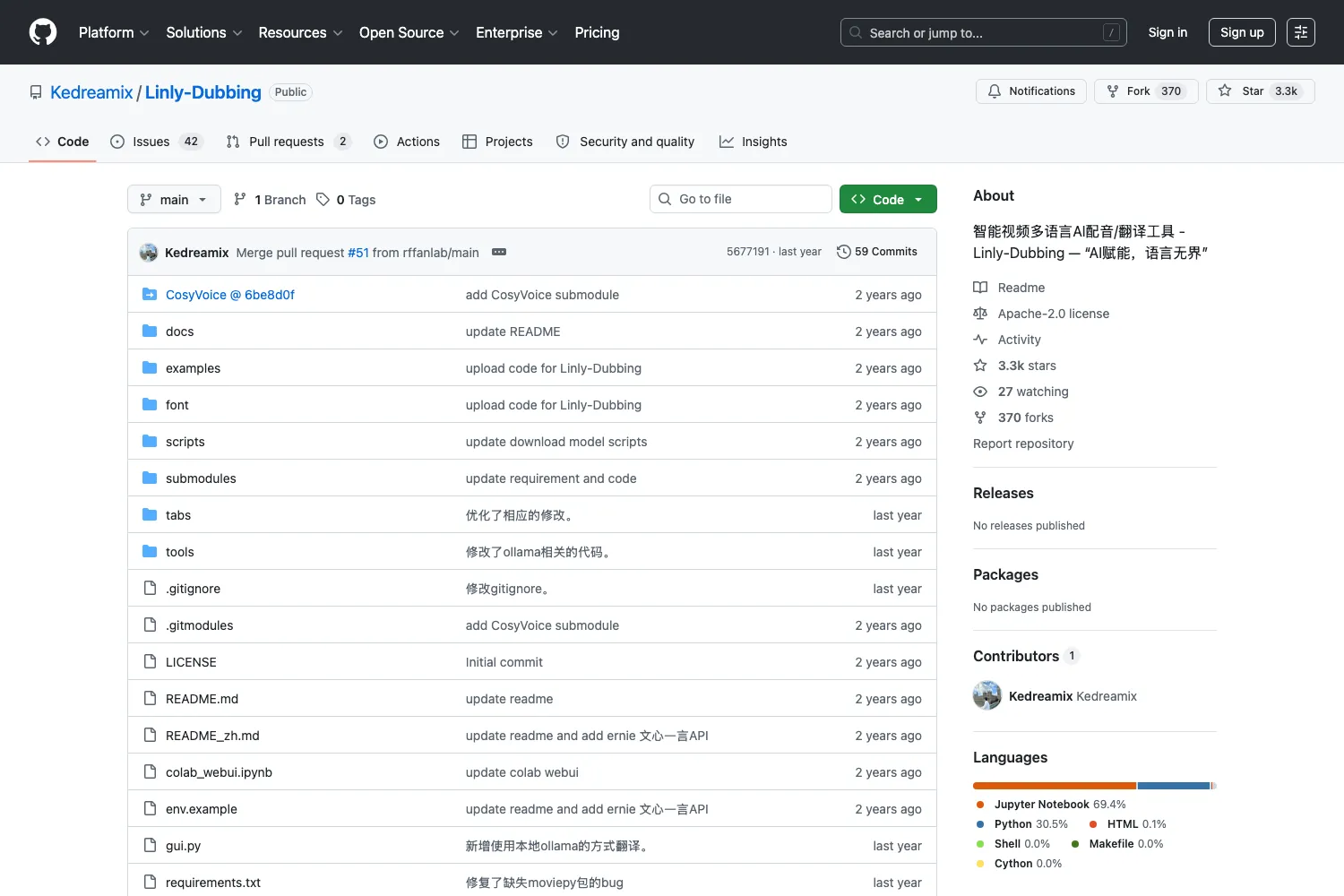
Task: Click the Kedreamix avatar in the commit bar
Action: [149, 253]
